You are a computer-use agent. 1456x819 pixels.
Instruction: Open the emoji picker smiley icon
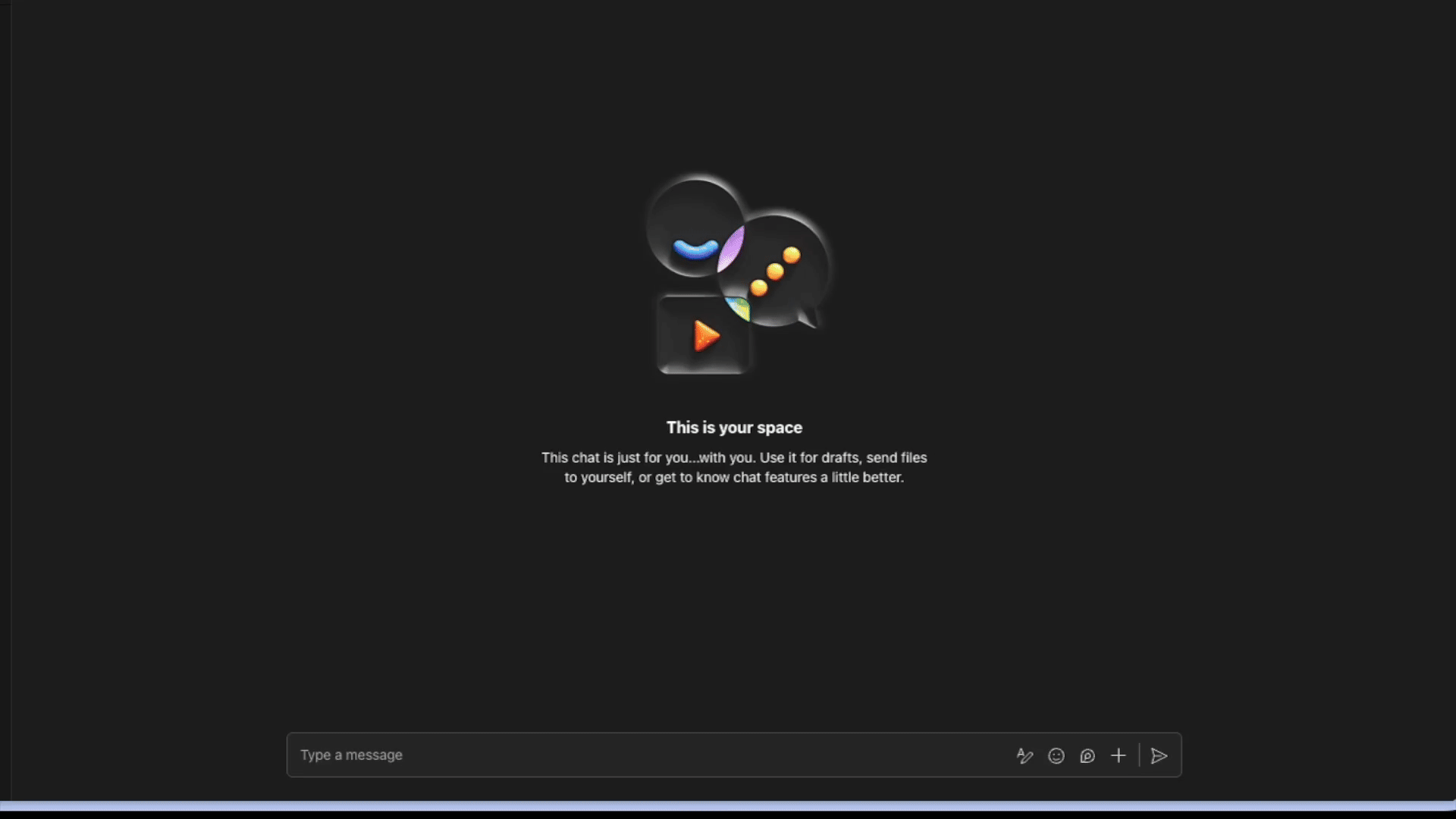coord(1056,755)
